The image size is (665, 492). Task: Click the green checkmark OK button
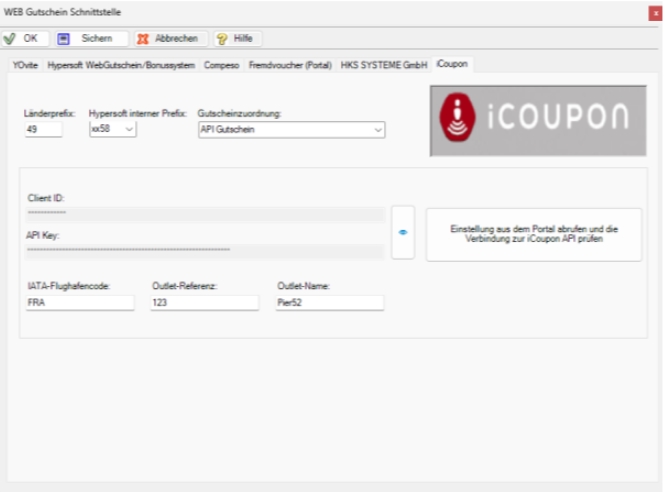[24, 39]
